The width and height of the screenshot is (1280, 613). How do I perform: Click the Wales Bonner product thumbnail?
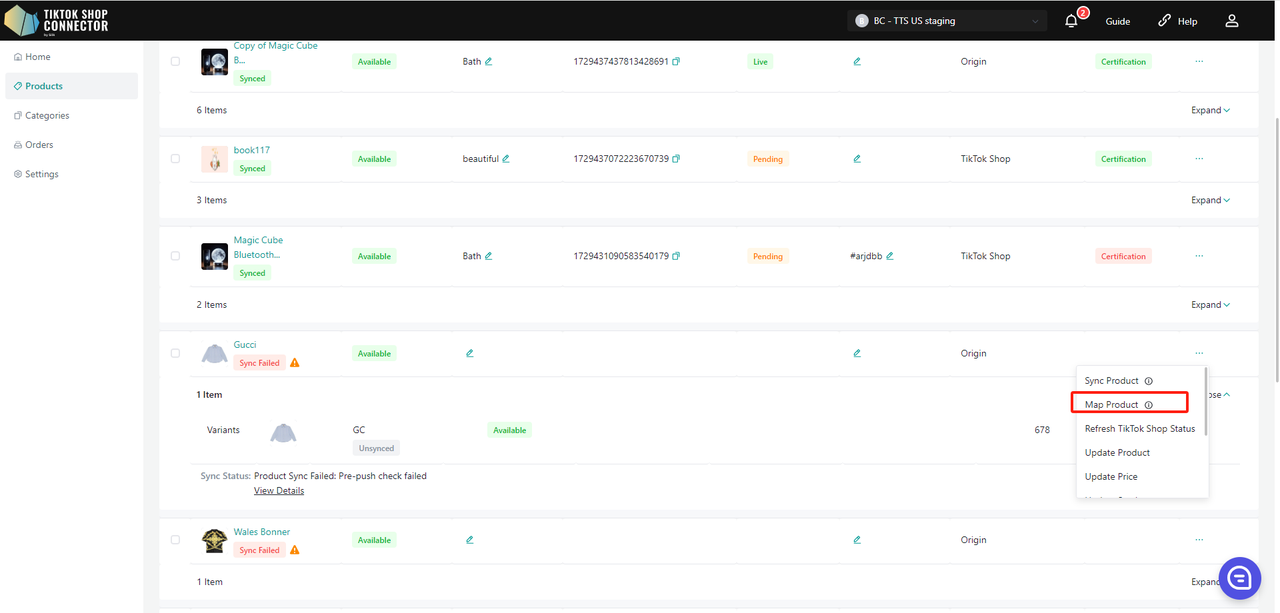[x=214, y=541]
